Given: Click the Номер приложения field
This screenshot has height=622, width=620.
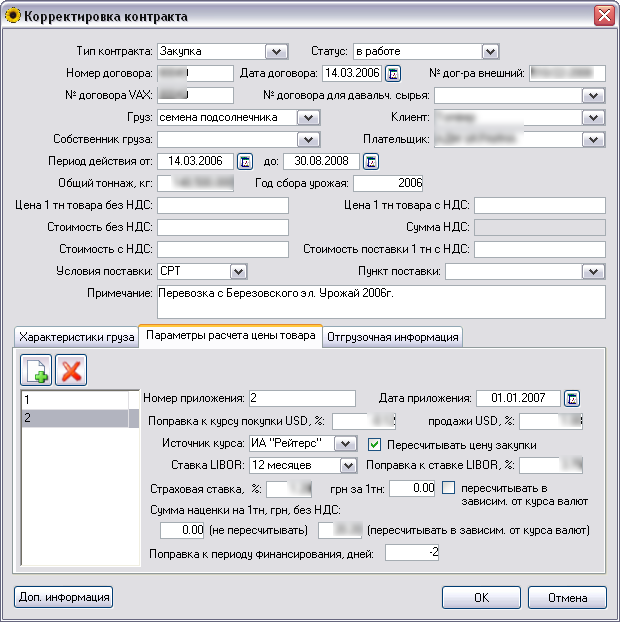Looking at the screenshot, I should point(302,398).
